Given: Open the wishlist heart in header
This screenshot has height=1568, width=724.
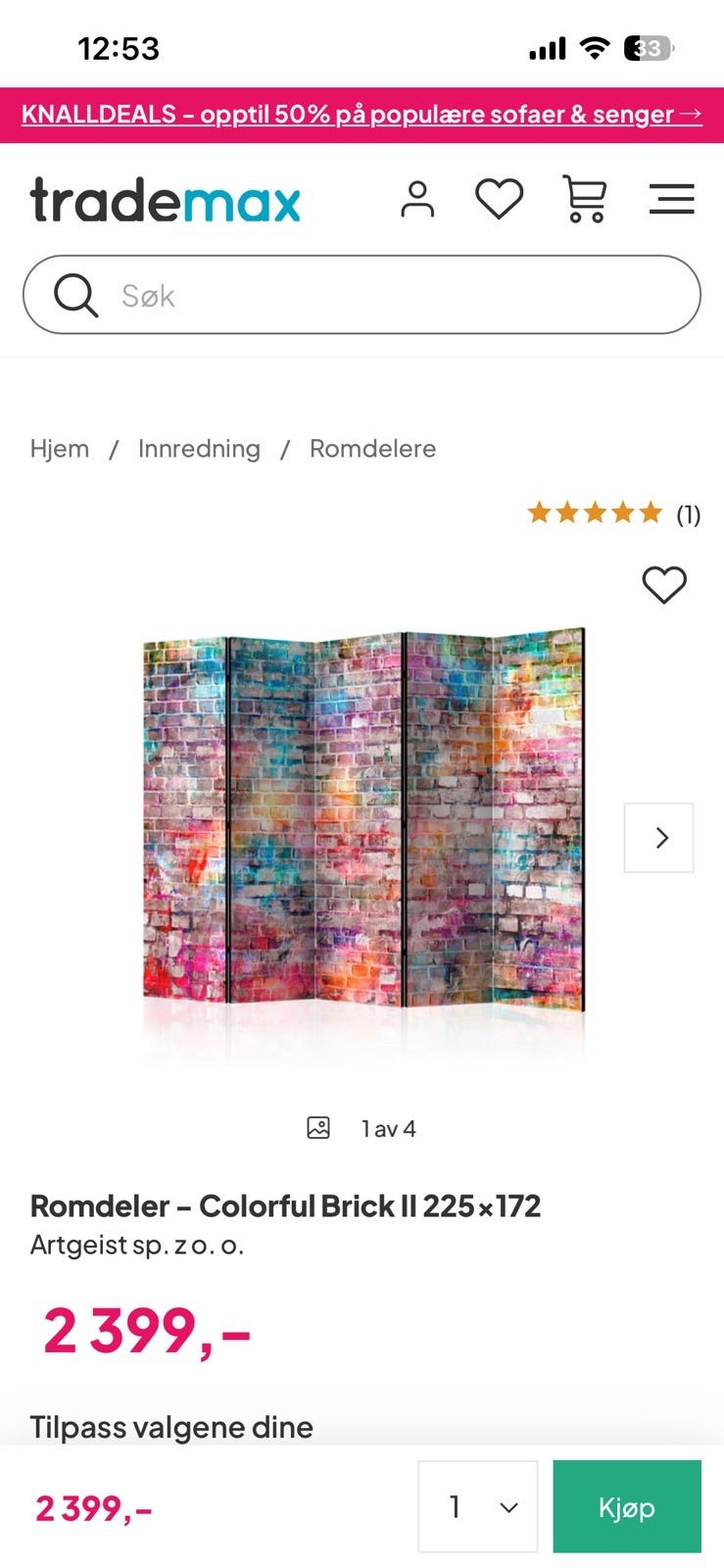Looking at the screenshot, I should (x=500, y=199).
